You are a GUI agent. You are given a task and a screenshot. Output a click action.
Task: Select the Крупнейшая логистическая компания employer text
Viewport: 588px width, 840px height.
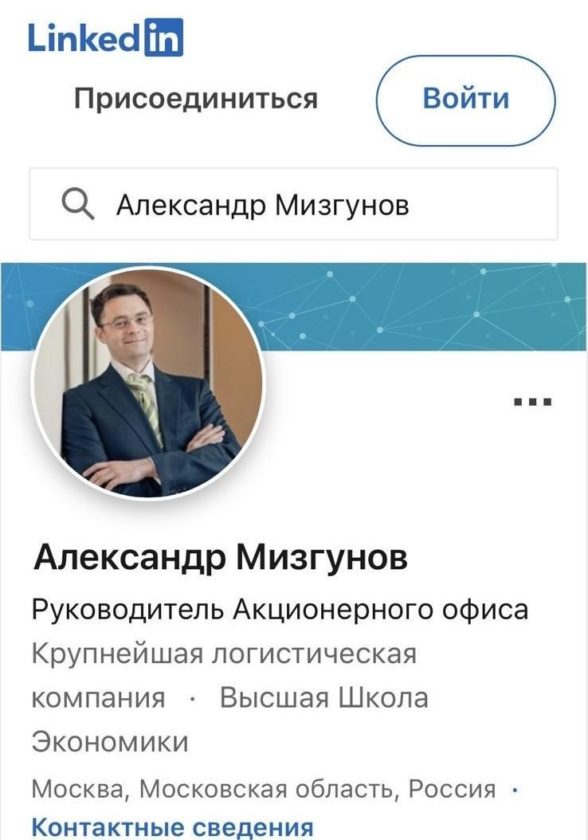(x=223, y=676)
